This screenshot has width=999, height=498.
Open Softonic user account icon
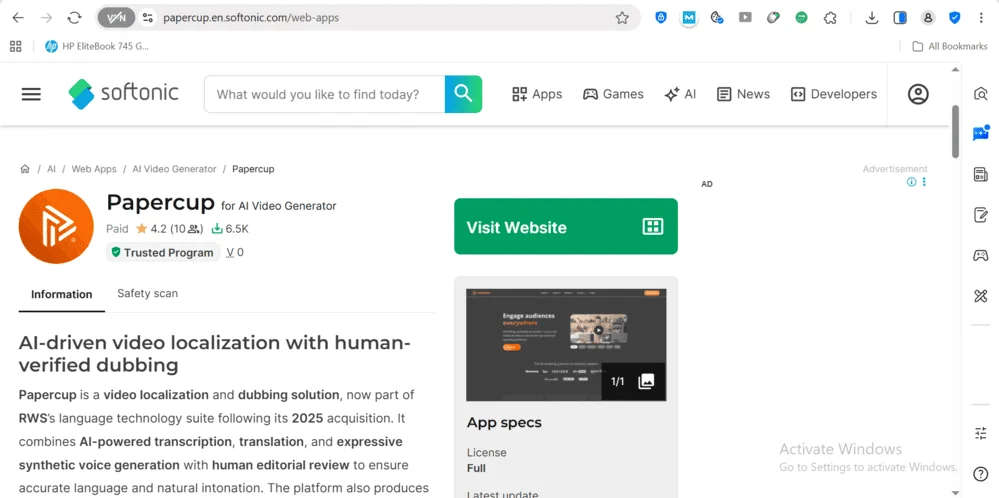click(x=918, y=94)
